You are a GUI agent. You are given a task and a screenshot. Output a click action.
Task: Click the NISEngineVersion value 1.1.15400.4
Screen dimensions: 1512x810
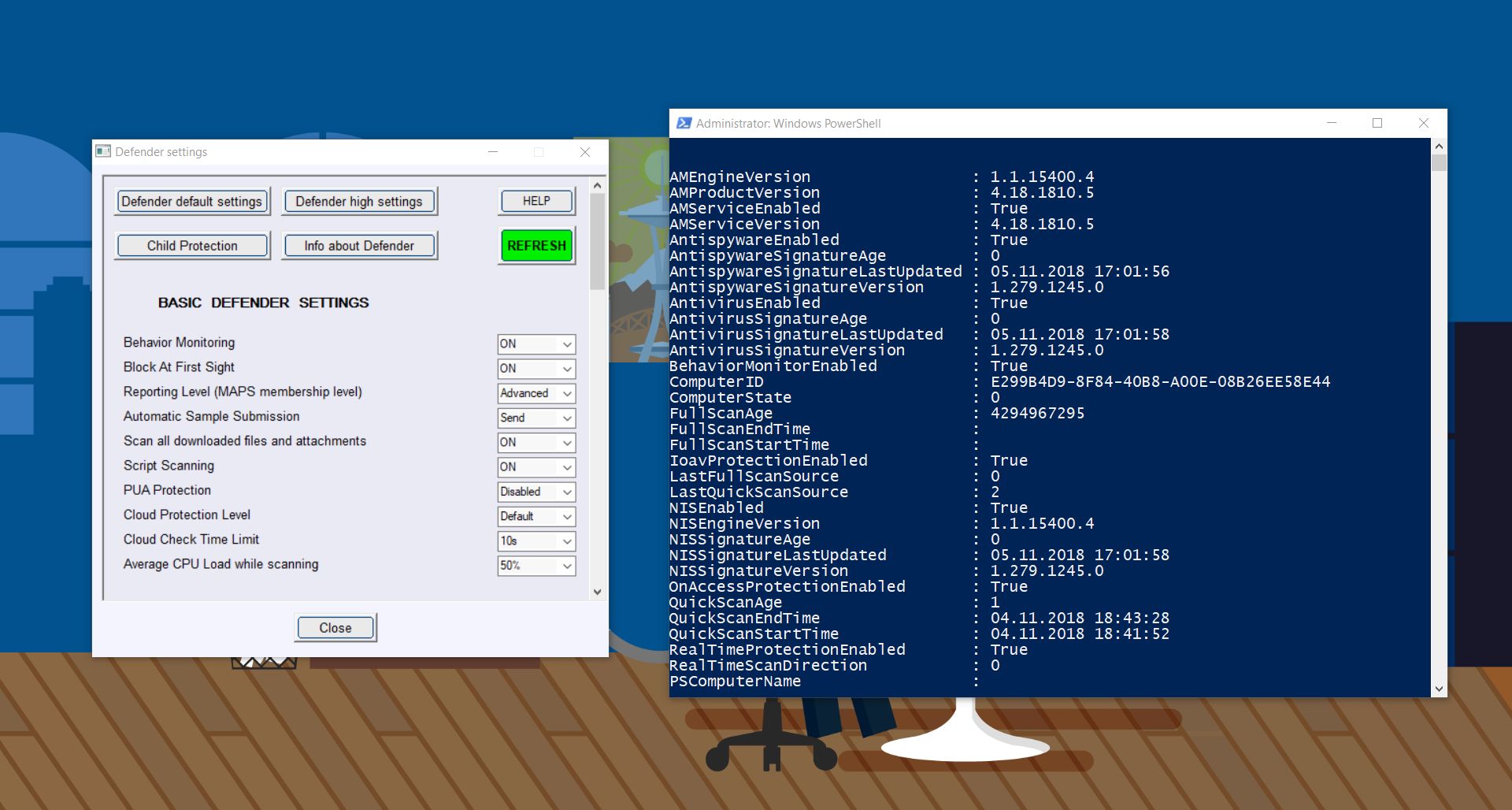click(x=1042, y=524)
